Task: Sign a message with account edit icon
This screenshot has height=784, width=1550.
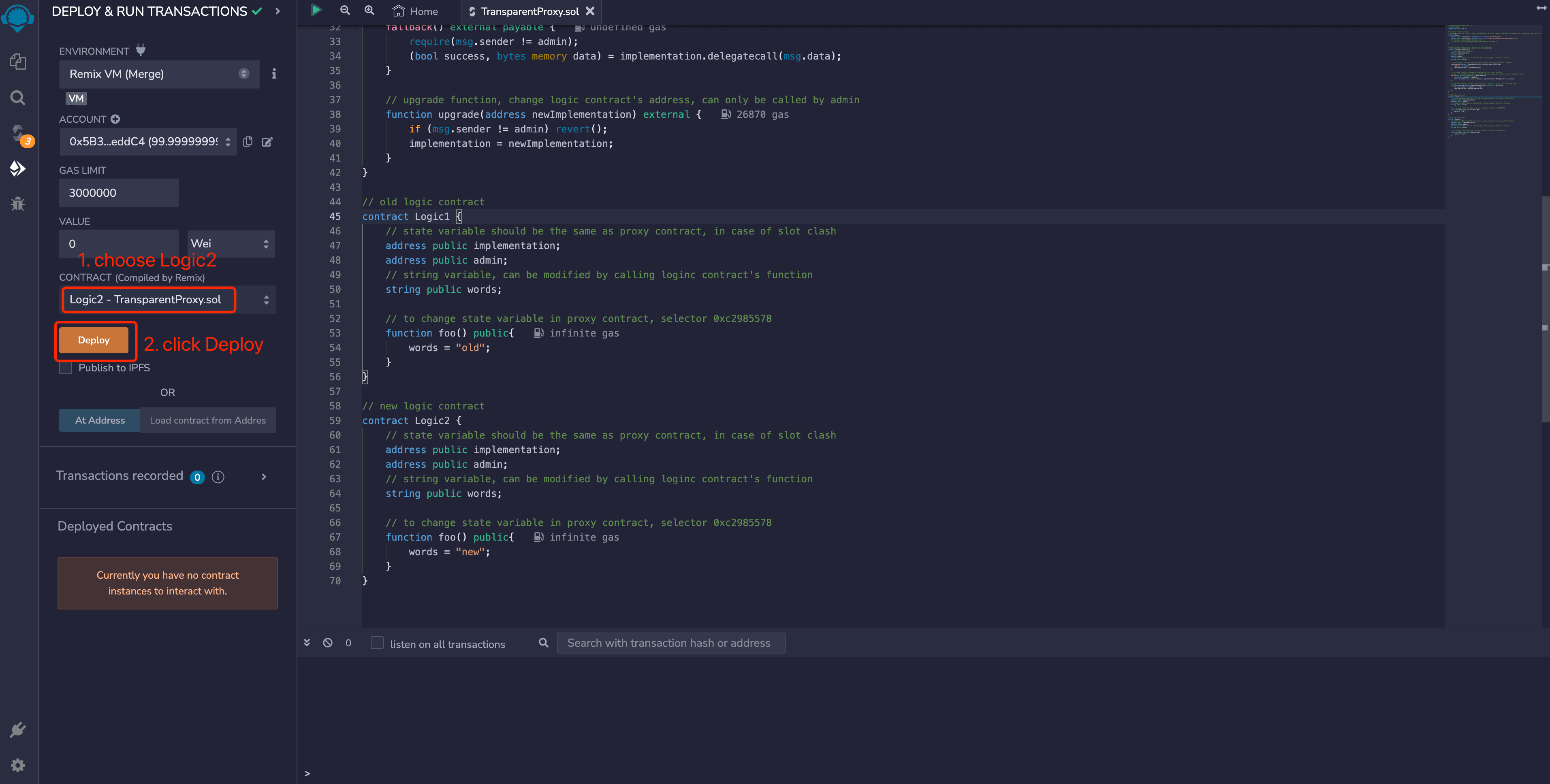Action: point(267,141)
